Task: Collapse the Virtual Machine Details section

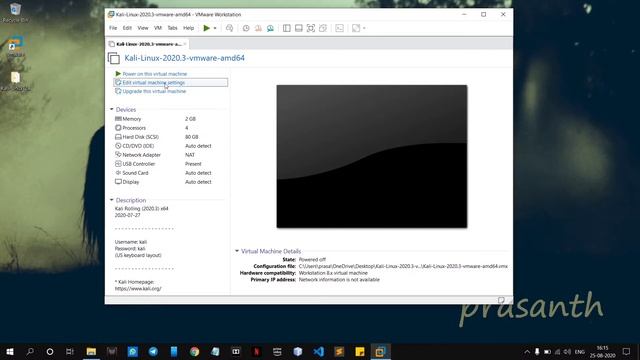Action: coord(237,251)
